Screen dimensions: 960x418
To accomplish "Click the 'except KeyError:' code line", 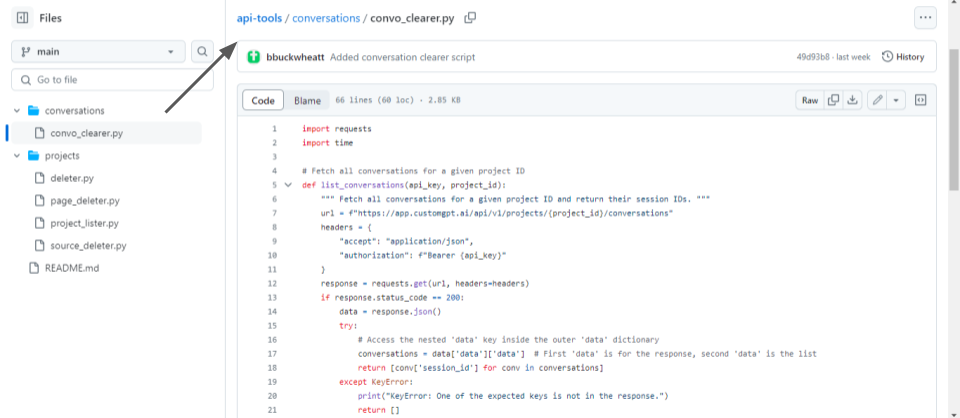I will click(374, 382).
